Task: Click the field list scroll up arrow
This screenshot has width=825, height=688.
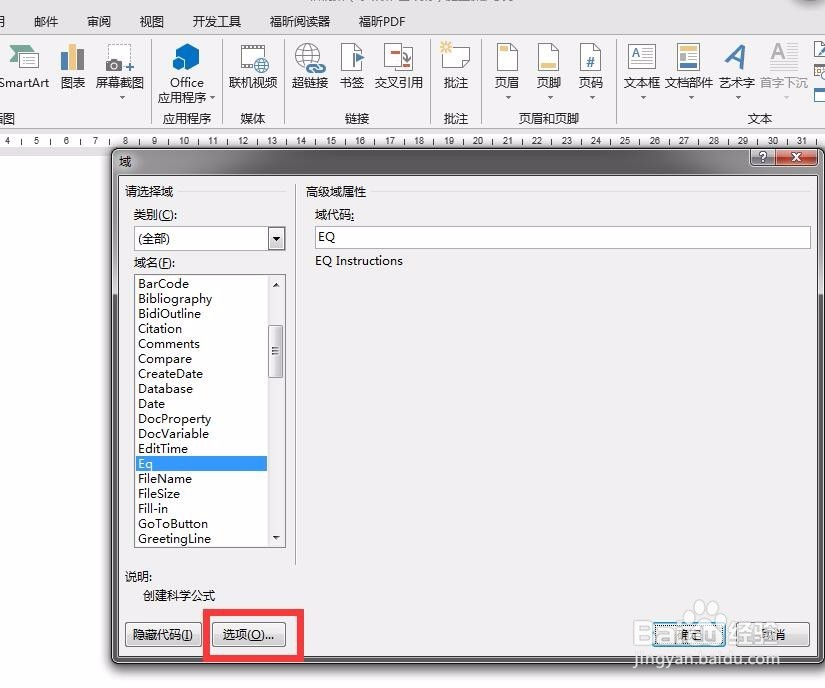Action: [x=276, y=285]
